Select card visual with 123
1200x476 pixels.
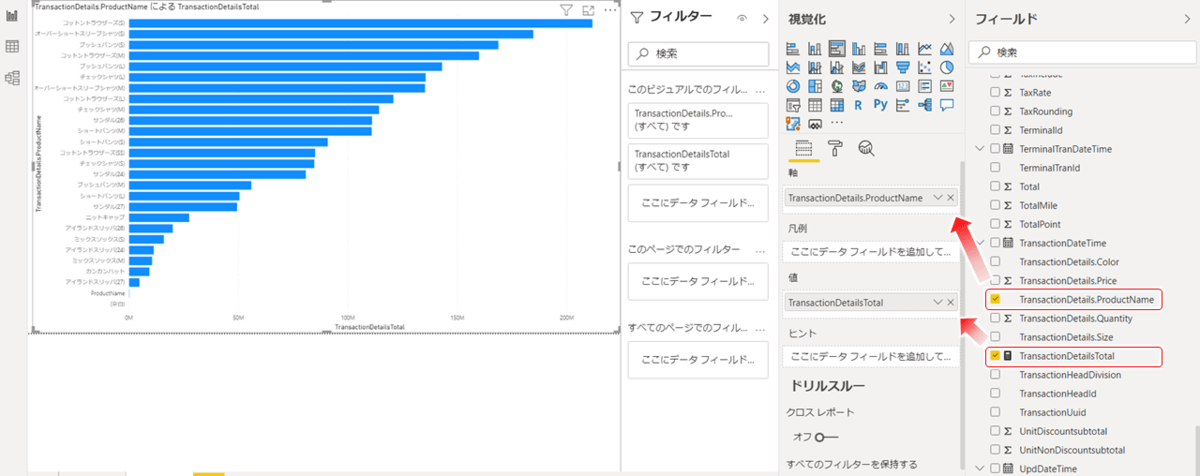coord(903,86)
